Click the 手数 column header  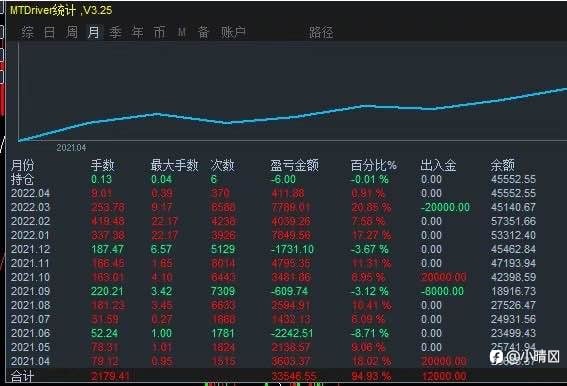[x=102, y=165]
